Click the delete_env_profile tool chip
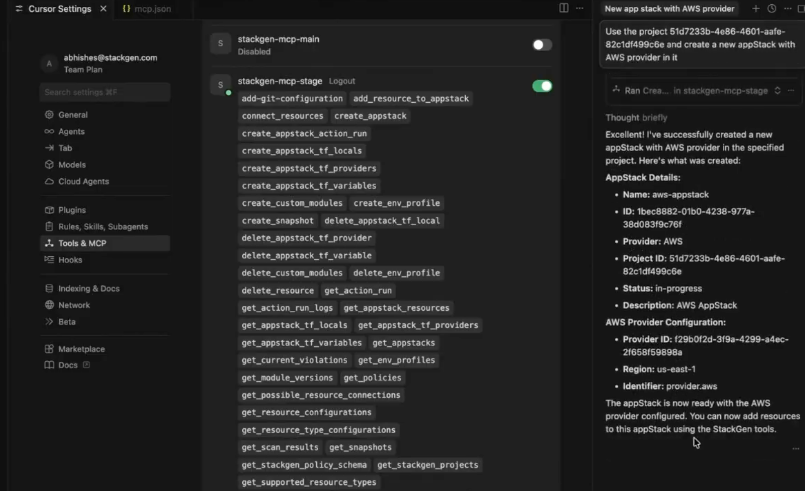The height and width of the screenshot is (491, 805). tap(396, 273)
